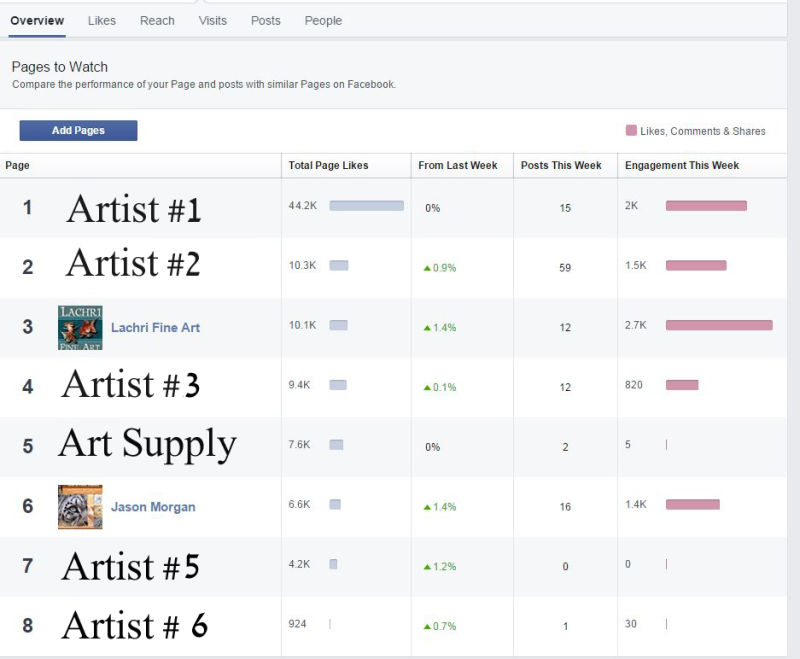The image size is (800, 659).
Task: Switch to the Likes tab
Action: click(x=102, y=21)
